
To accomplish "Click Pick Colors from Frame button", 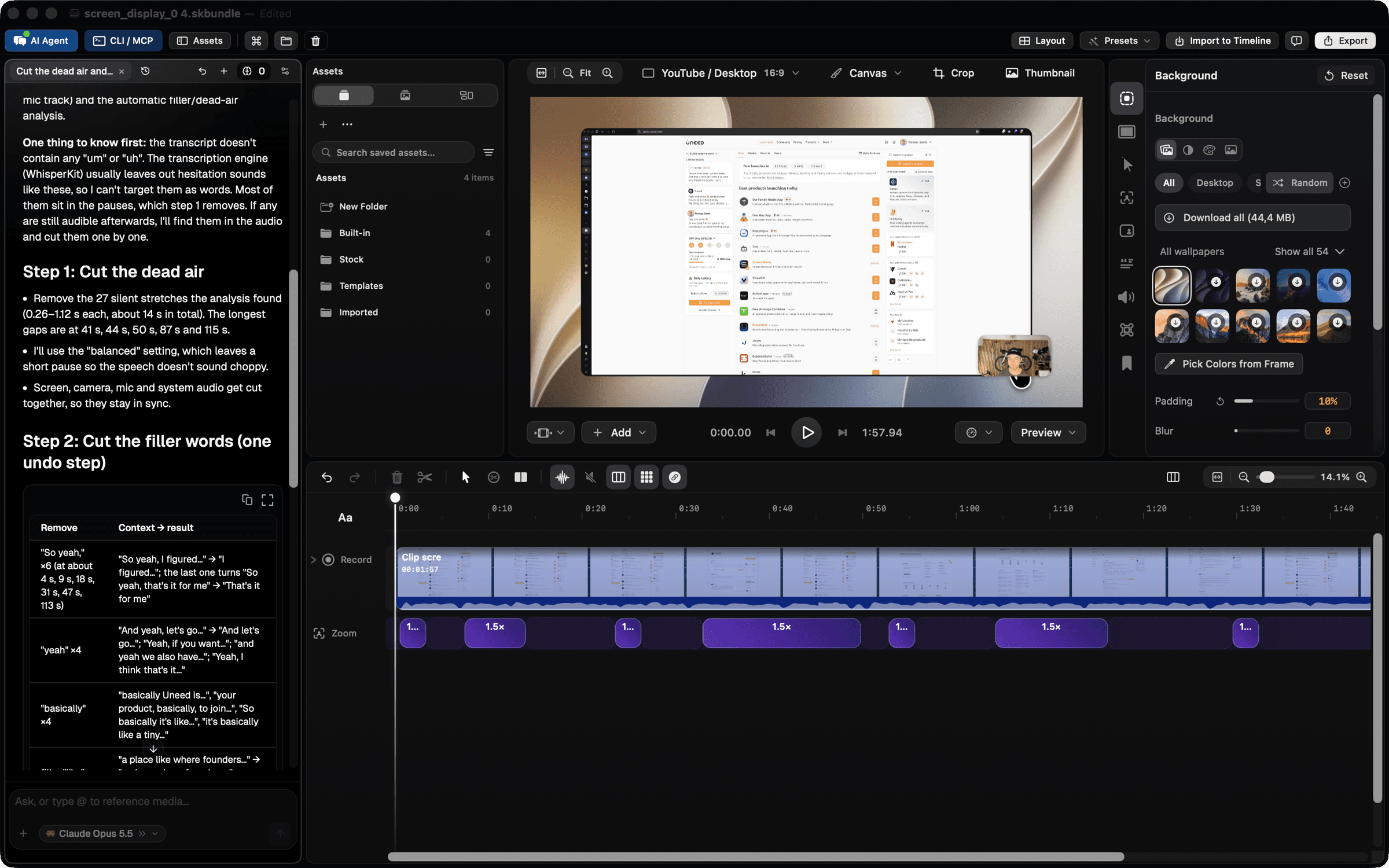I will (1229, 363).
